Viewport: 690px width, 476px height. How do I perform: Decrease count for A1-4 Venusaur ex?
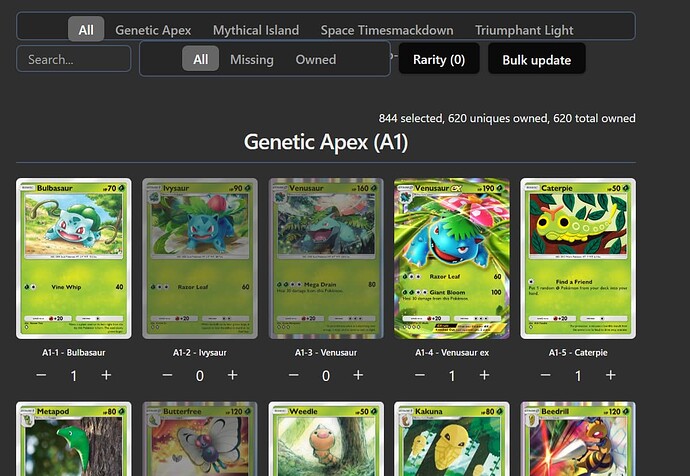pyautogui.click(x=419, y=375)
